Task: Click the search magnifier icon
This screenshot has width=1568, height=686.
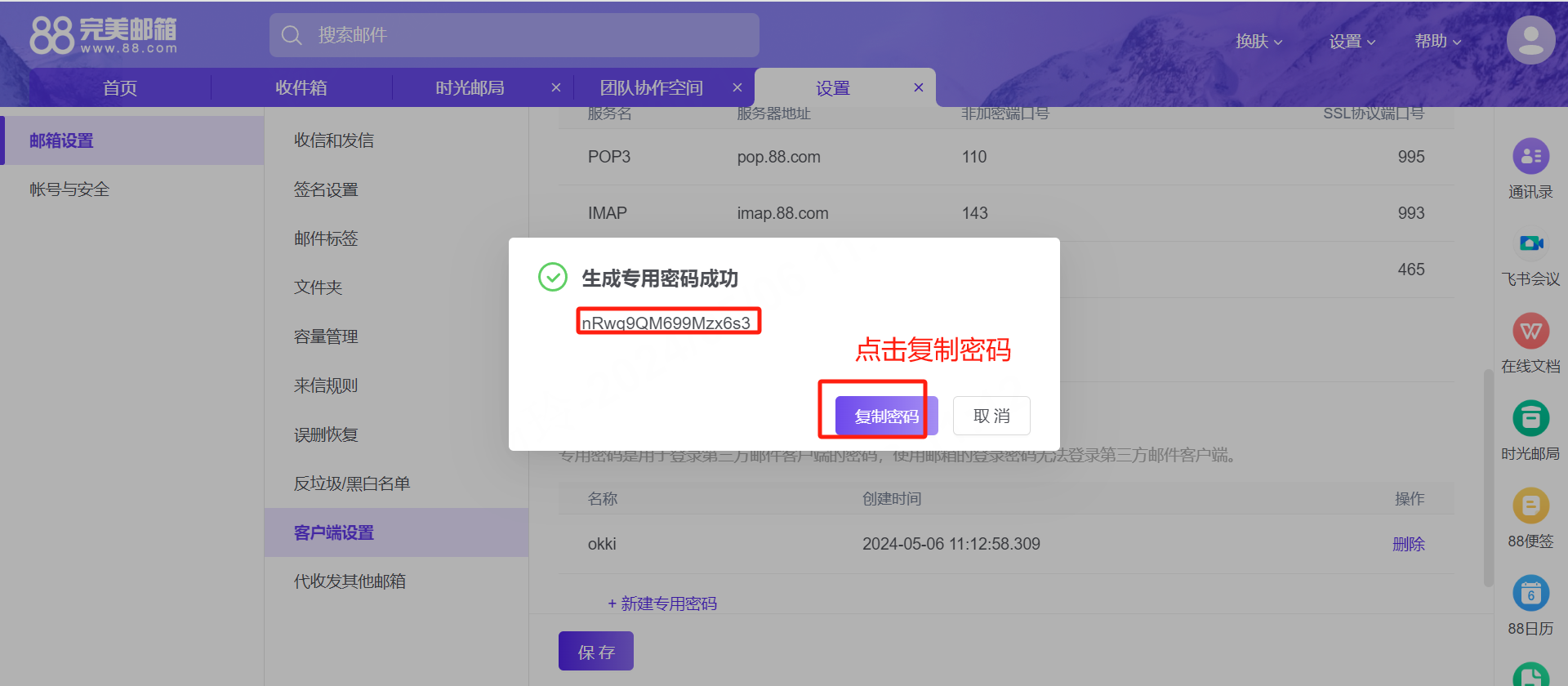Action: tap(292, 35)
